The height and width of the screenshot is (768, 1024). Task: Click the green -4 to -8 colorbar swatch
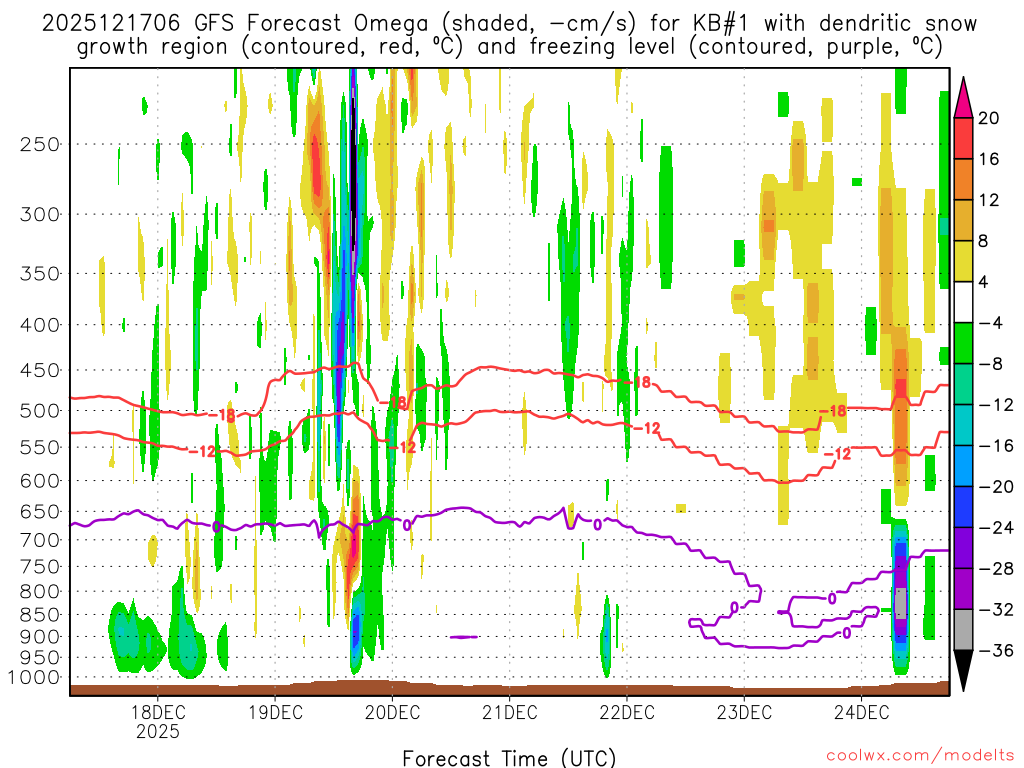click(x=963, y=344)
